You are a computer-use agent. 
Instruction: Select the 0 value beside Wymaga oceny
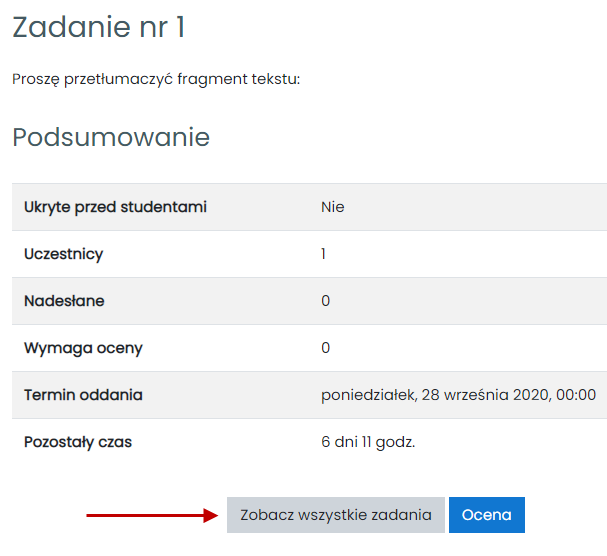point(325,348)
